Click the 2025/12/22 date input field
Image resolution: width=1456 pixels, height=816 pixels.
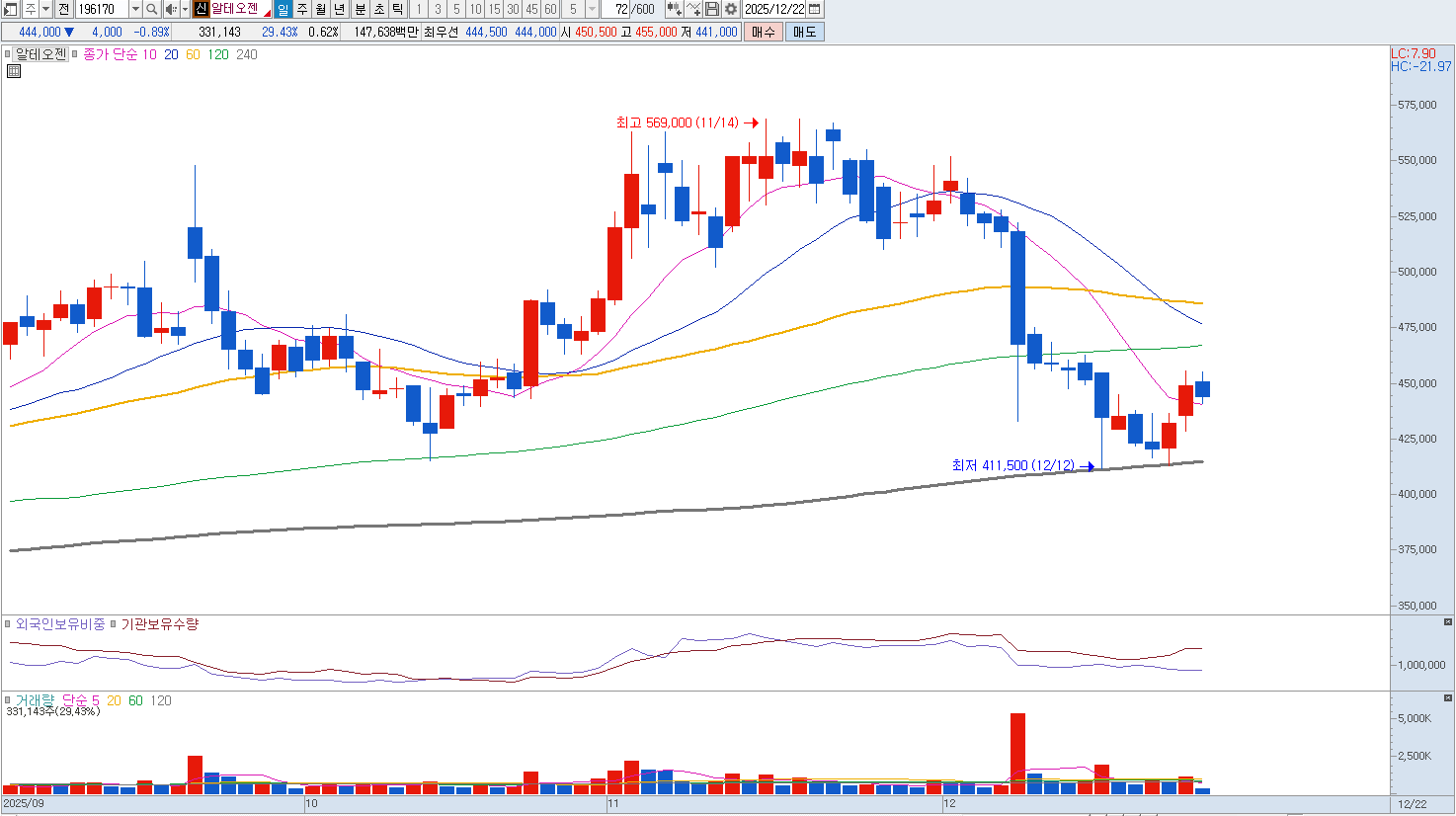coord(774,9)
